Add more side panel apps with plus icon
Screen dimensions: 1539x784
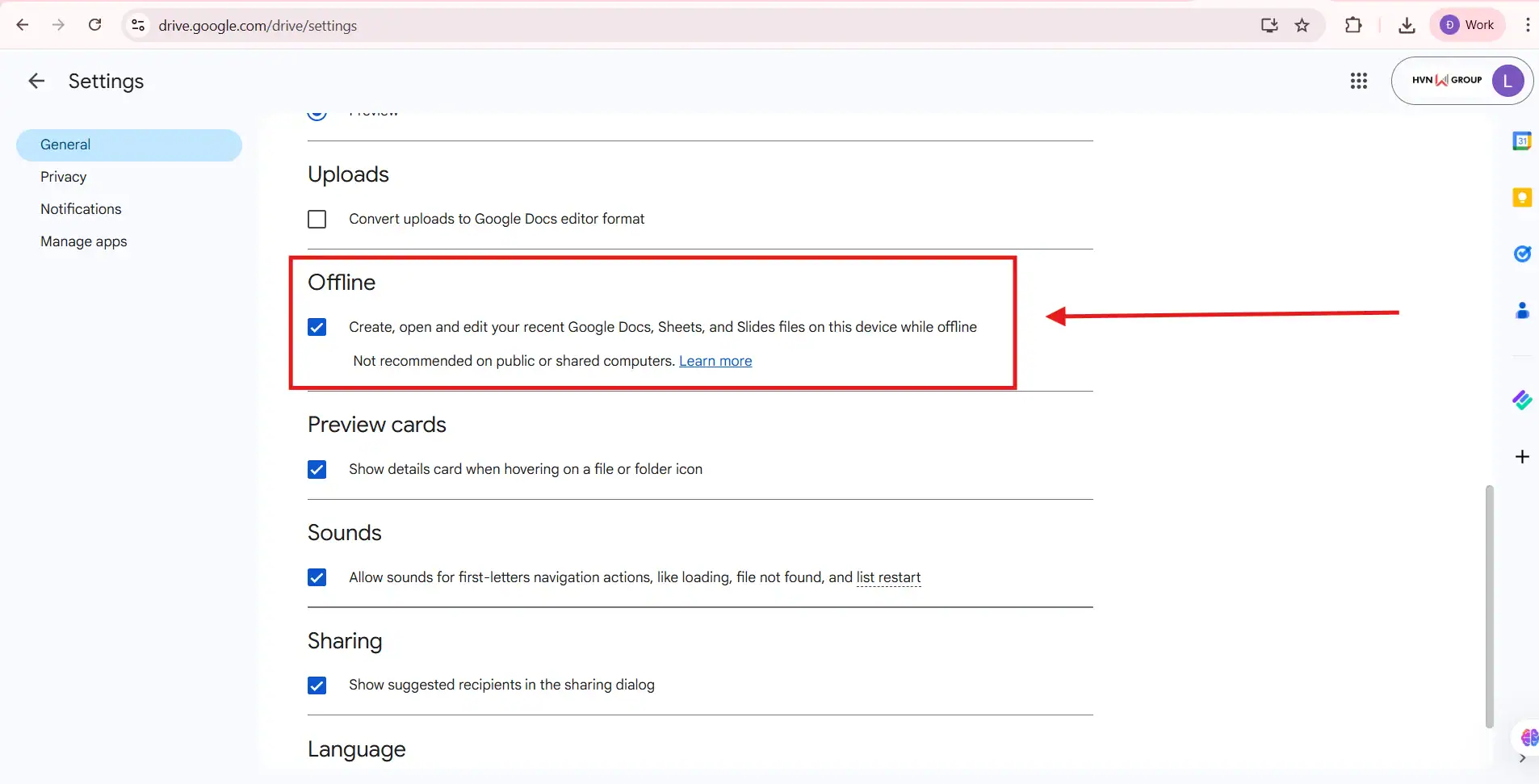(x=1523, y=457)
